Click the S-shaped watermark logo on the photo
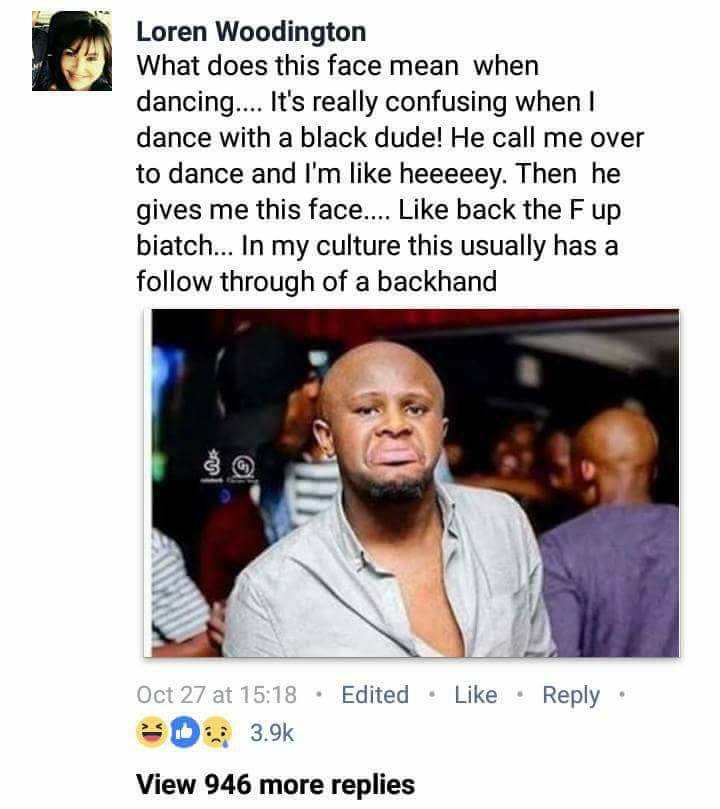Viewport: 720px width, 809px height. (x=210, y=465)
